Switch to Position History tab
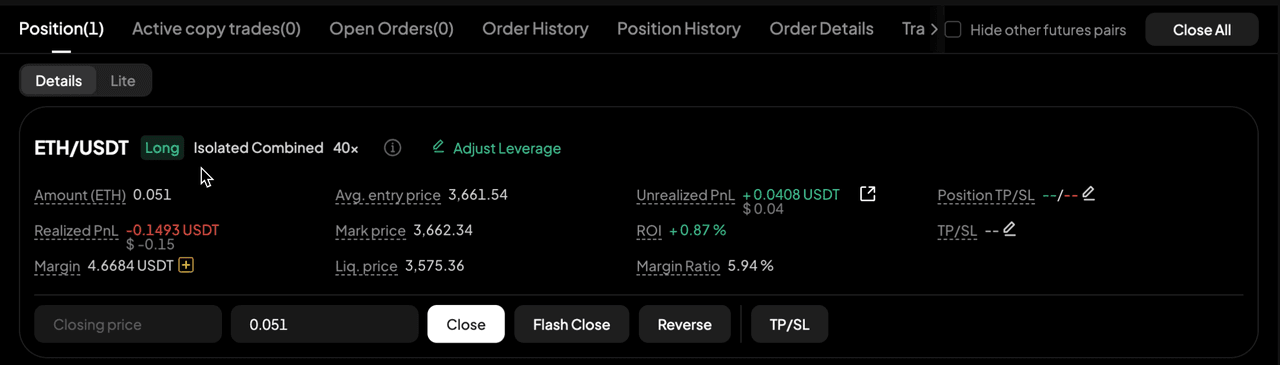The height and width of the screenshot is (365, 1280). tap(679, 29)
